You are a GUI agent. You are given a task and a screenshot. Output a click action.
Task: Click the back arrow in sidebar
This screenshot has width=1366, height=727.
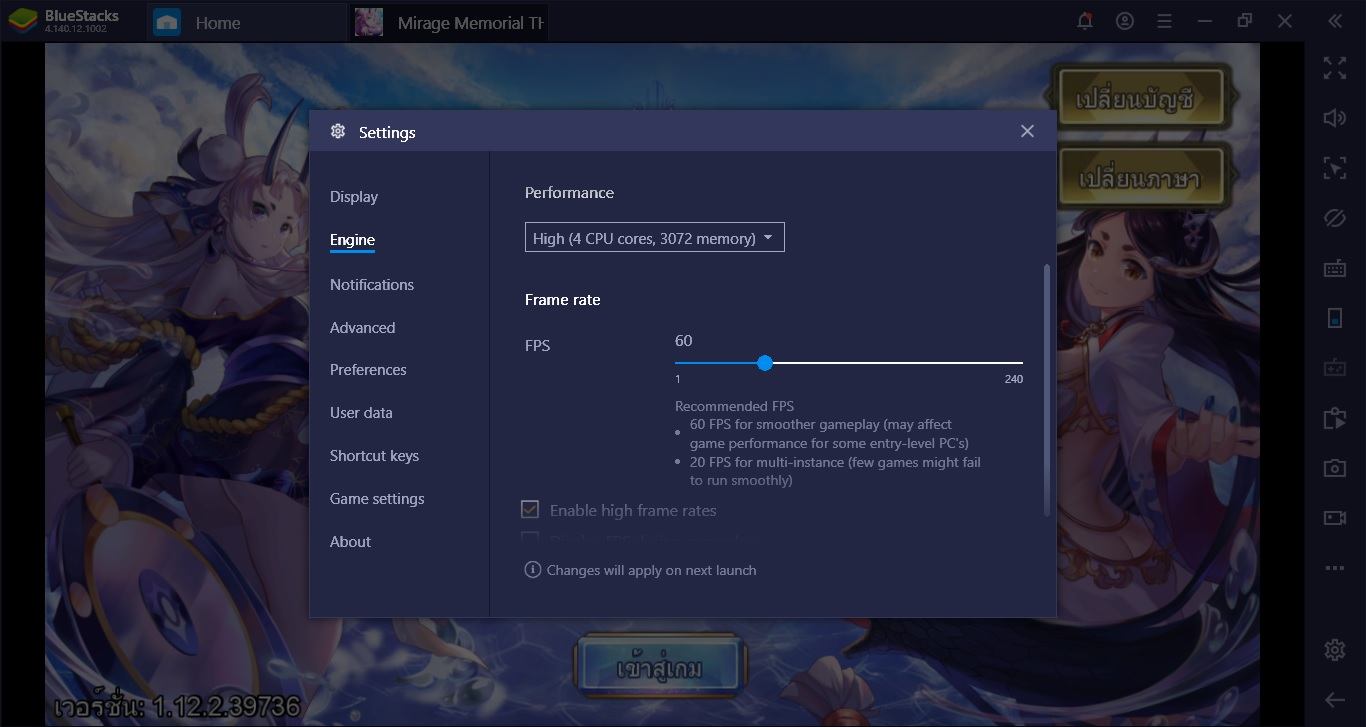tap(1335, 700)
